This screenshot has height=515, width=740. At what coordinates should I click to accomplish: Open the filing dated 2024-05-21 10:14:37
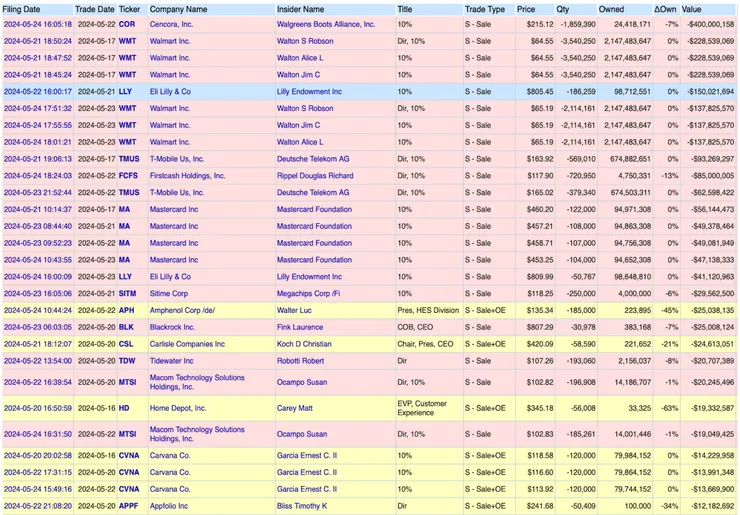pos(38,209)
